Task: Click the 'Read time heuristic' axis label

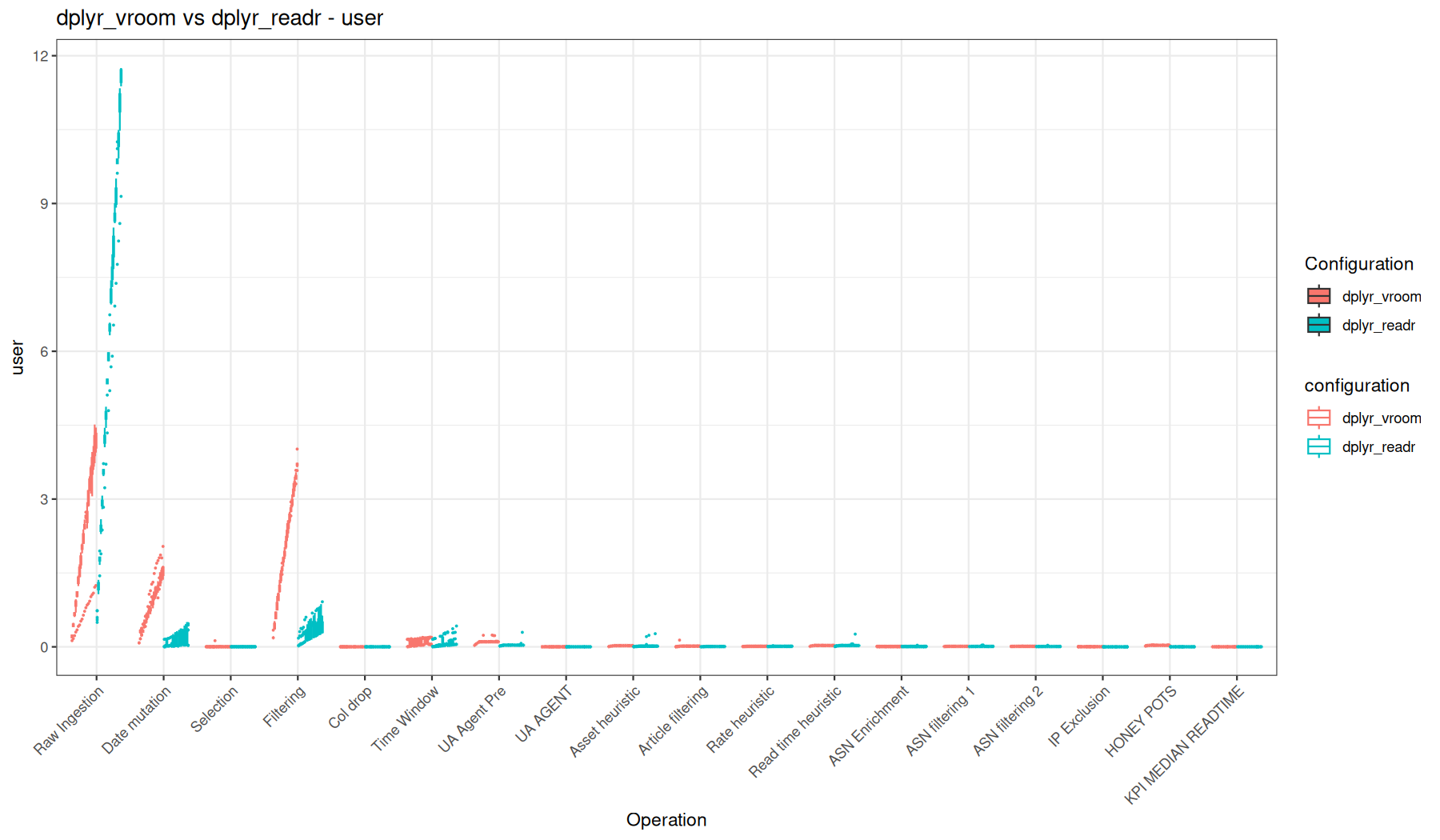Action: point(795,732)
